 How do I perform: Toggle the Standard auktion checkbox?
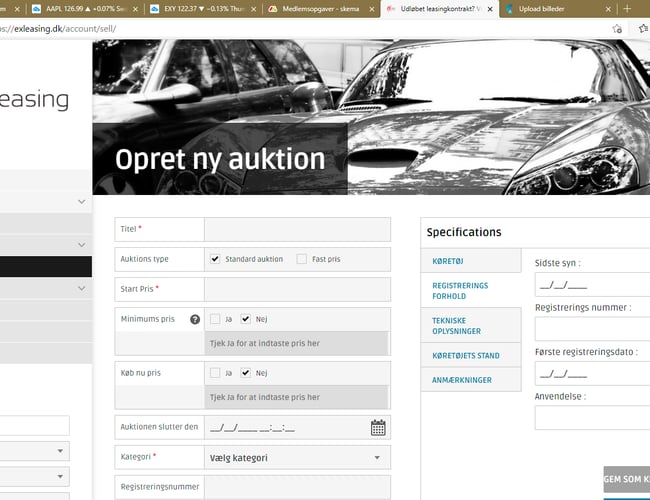click(215, 259)
